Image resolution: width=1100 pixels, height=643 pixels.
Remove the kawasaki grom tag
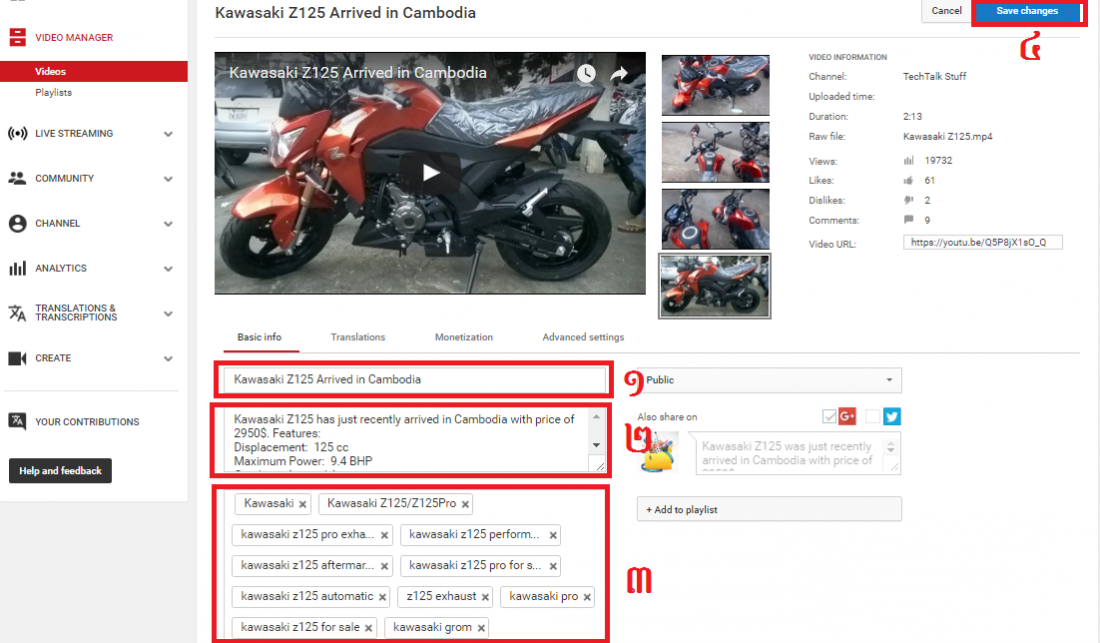[x=481, y=628]
